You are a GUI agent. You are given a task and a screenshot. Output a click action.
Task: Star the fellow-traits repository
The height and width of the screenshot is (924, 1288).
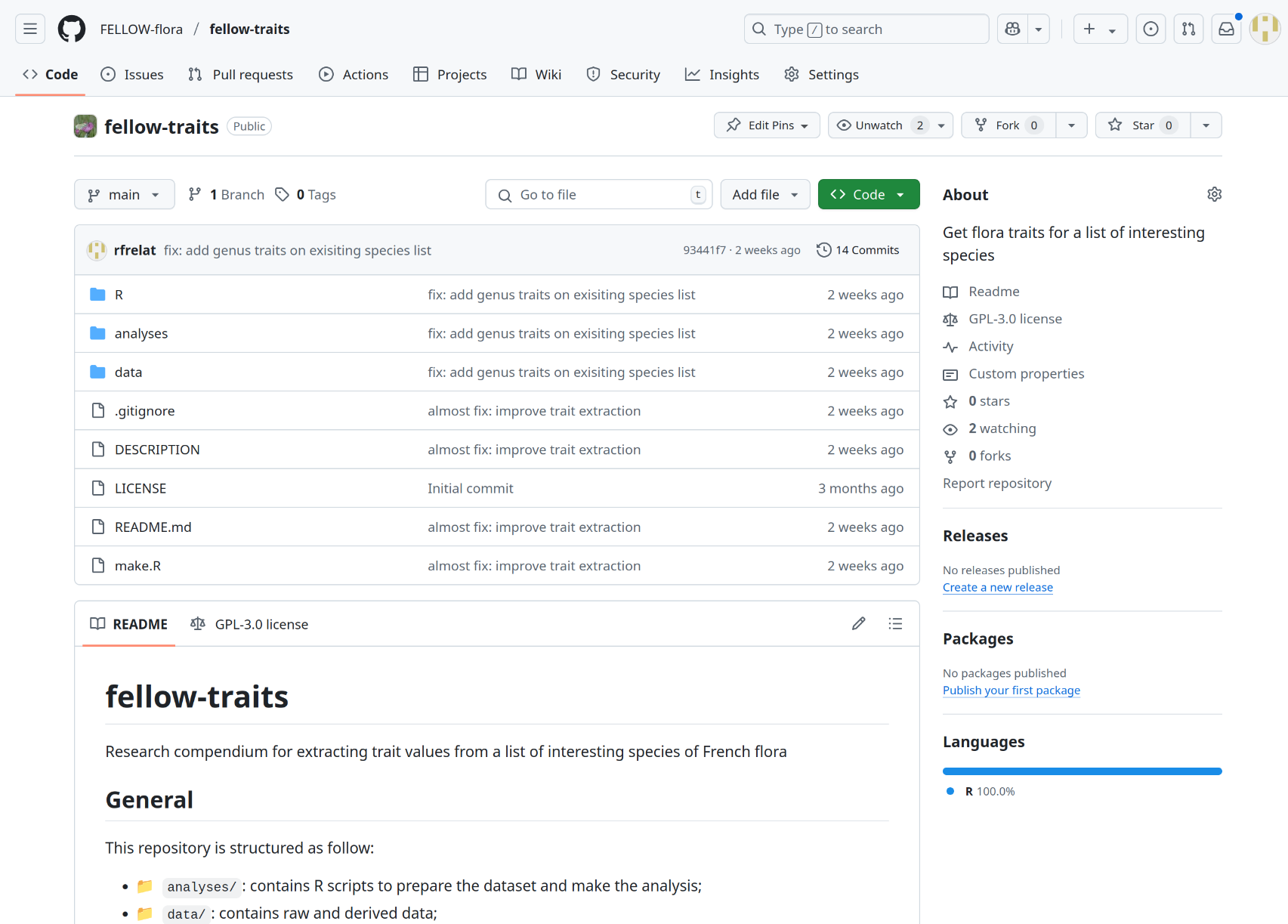click(x=1142, y=125)
